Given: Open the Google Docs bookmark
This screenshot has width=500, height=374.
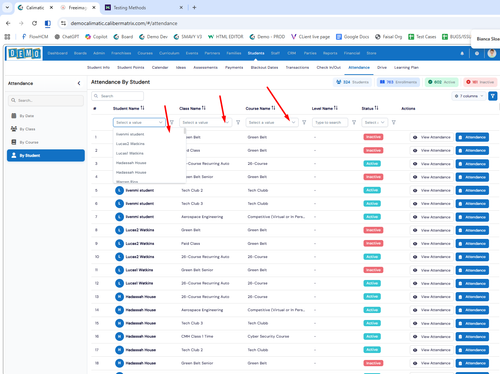Looking at the screenshot, I should (x=352, y=37).
